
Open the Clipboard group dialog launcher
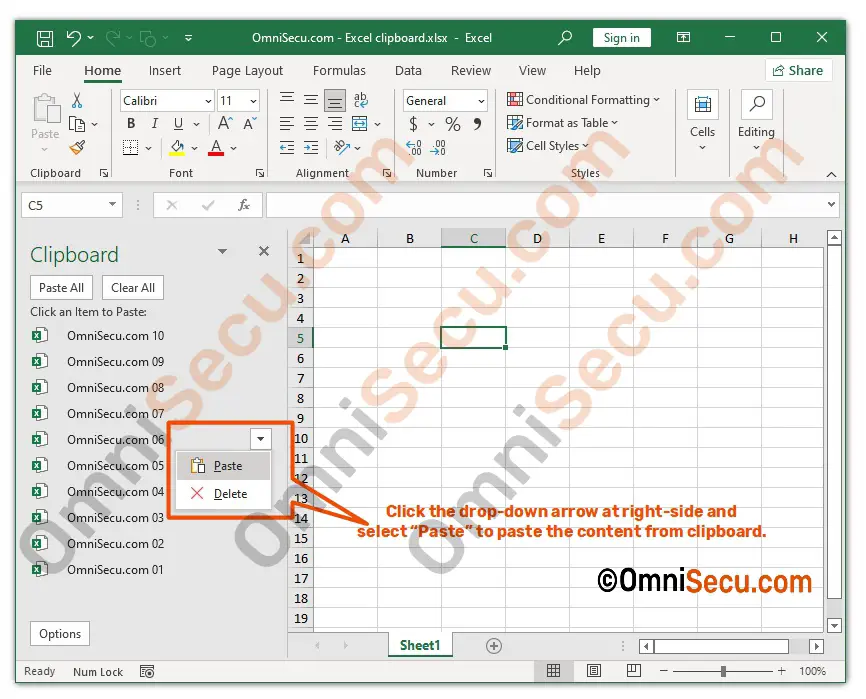[104, 173]
